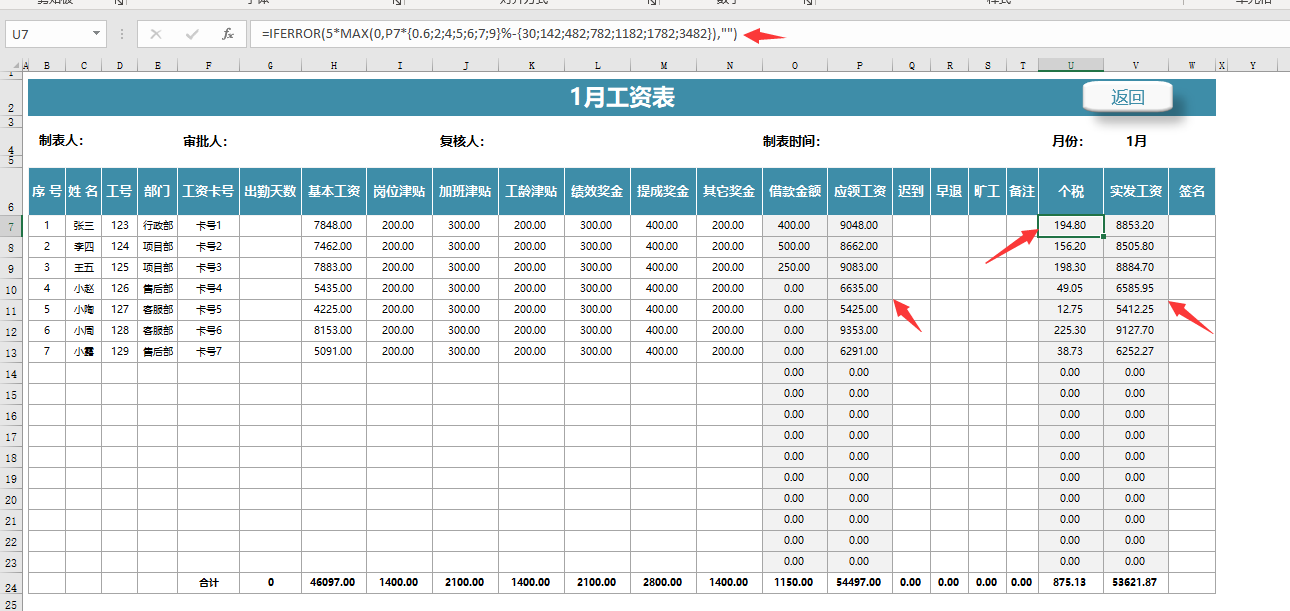Select the name cell 李四
1290x611 pixels.
coord(84,246)
